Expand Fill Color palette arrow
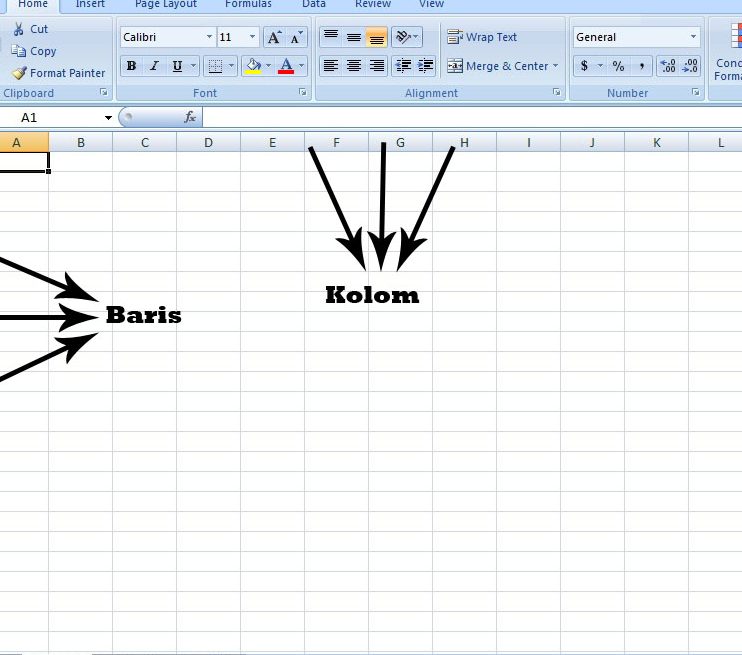Viewport: 742px width, 655px height. pyautogui.click(x=269, y=66)
